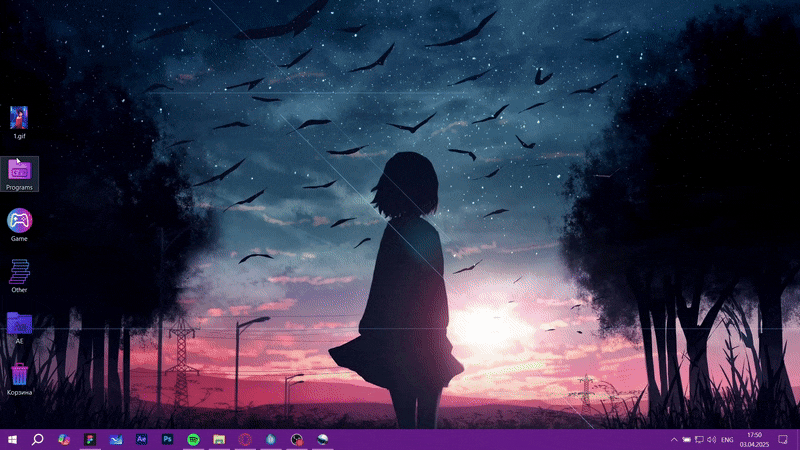Select the Game shortcut icon
Image resolution: width=800 pixels, height=450 pixels.
coord(19,225)
